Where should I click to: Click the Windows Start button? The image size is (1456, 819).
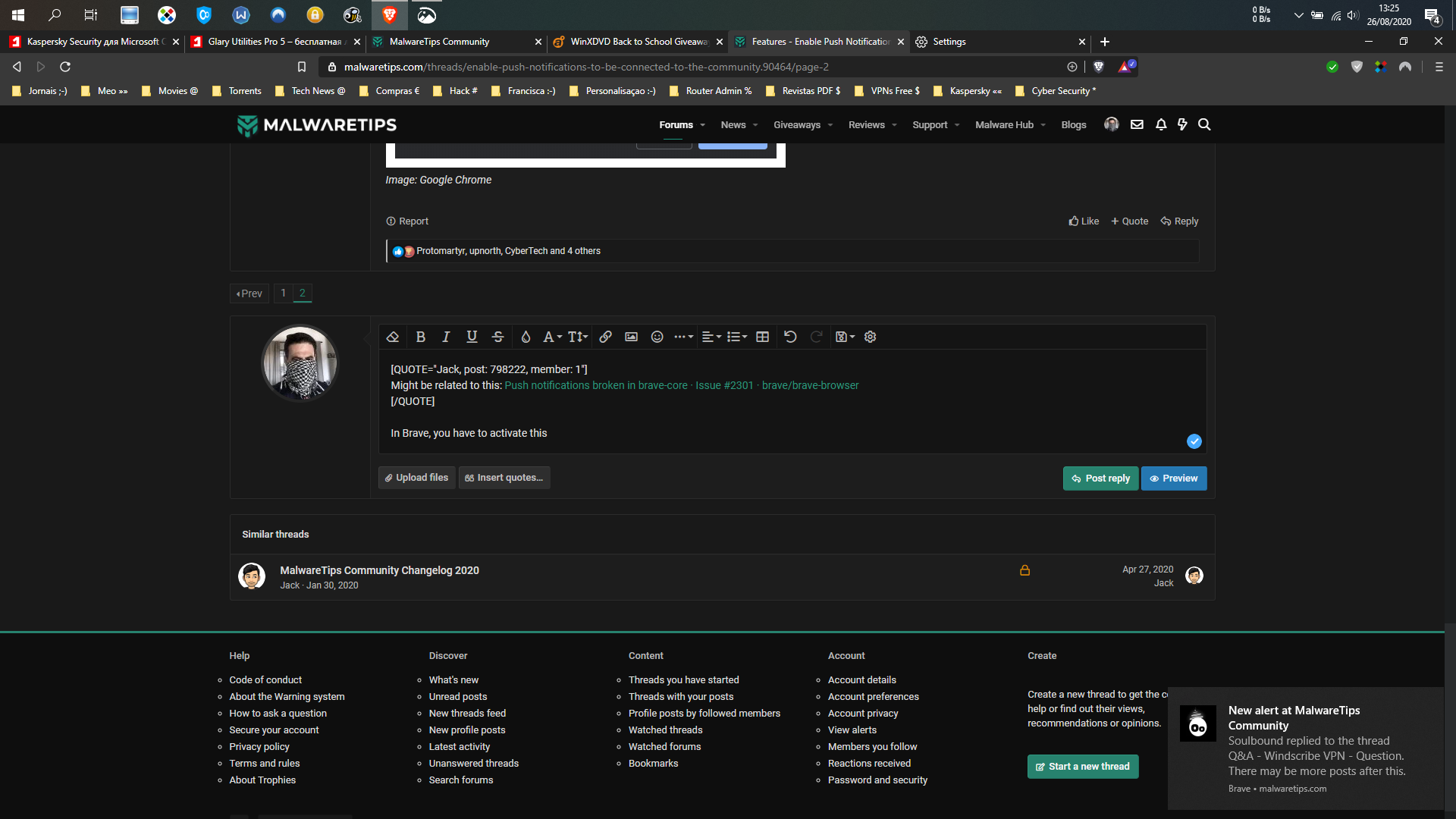pyautogui.click(x=18, y=14)
